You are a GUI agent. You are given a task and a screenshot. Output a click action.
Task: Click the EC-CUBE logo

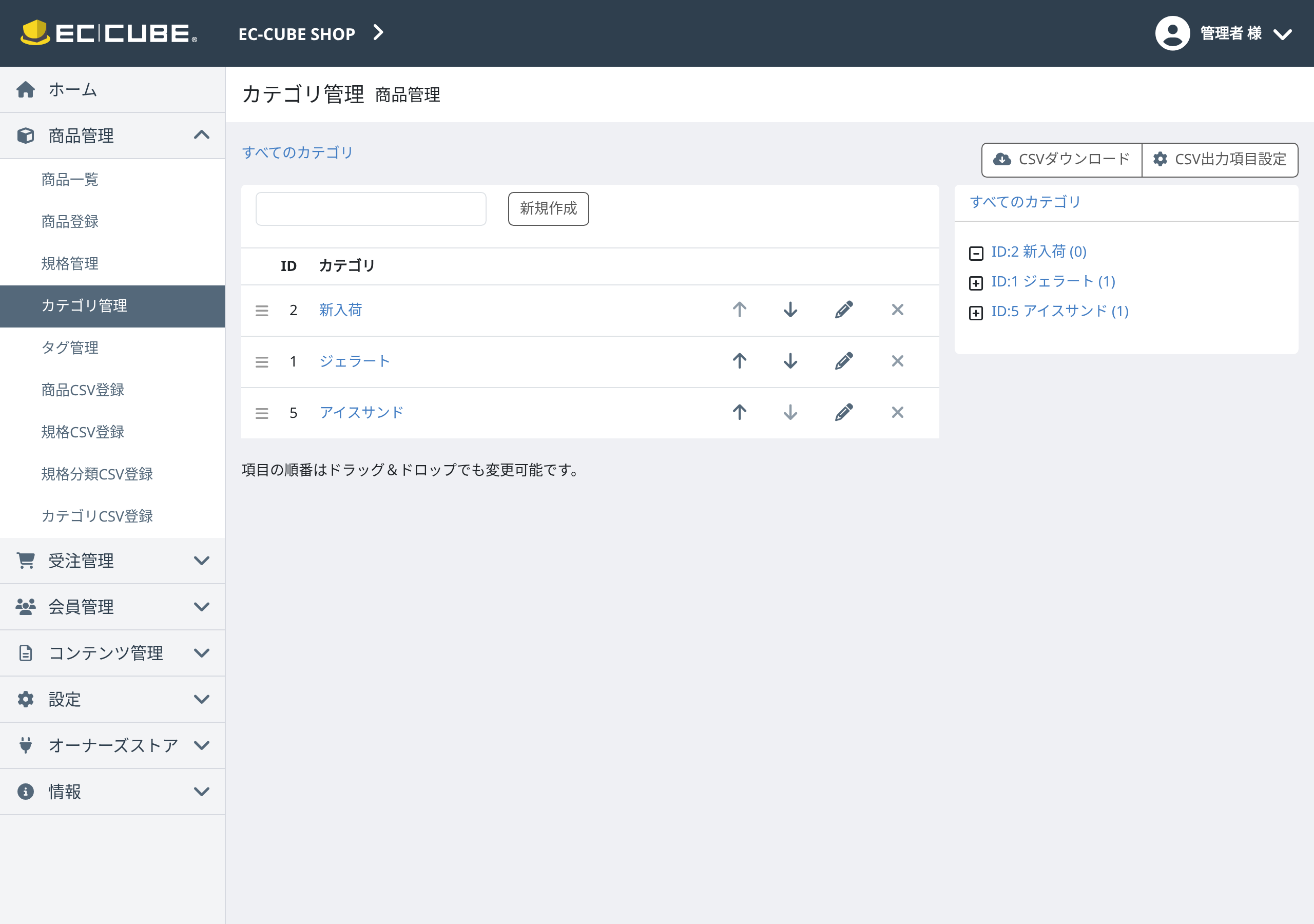(109, 33)
